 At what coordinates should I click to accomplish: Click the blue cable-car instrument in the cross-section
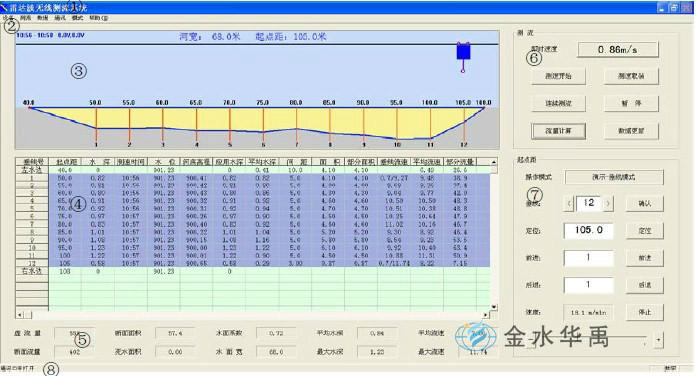pos(463,51)
